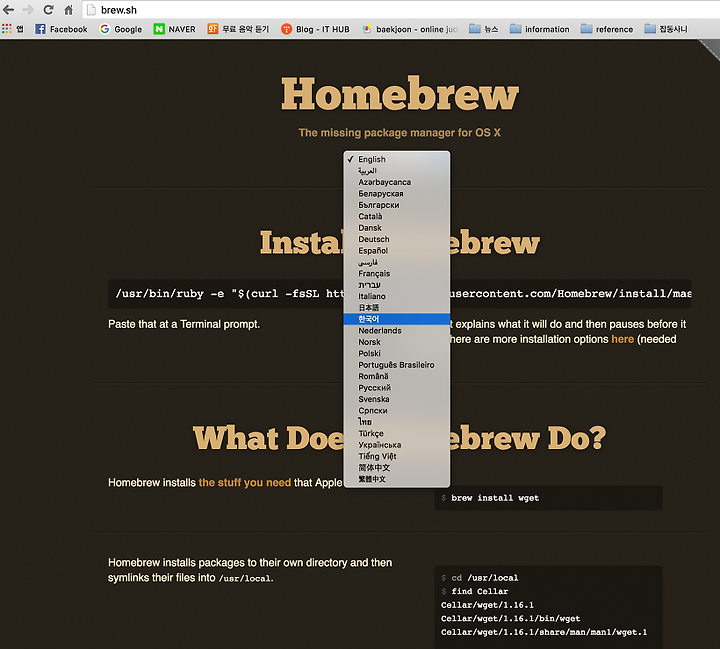Click the "brew install wget" code block

click(548, 498)
